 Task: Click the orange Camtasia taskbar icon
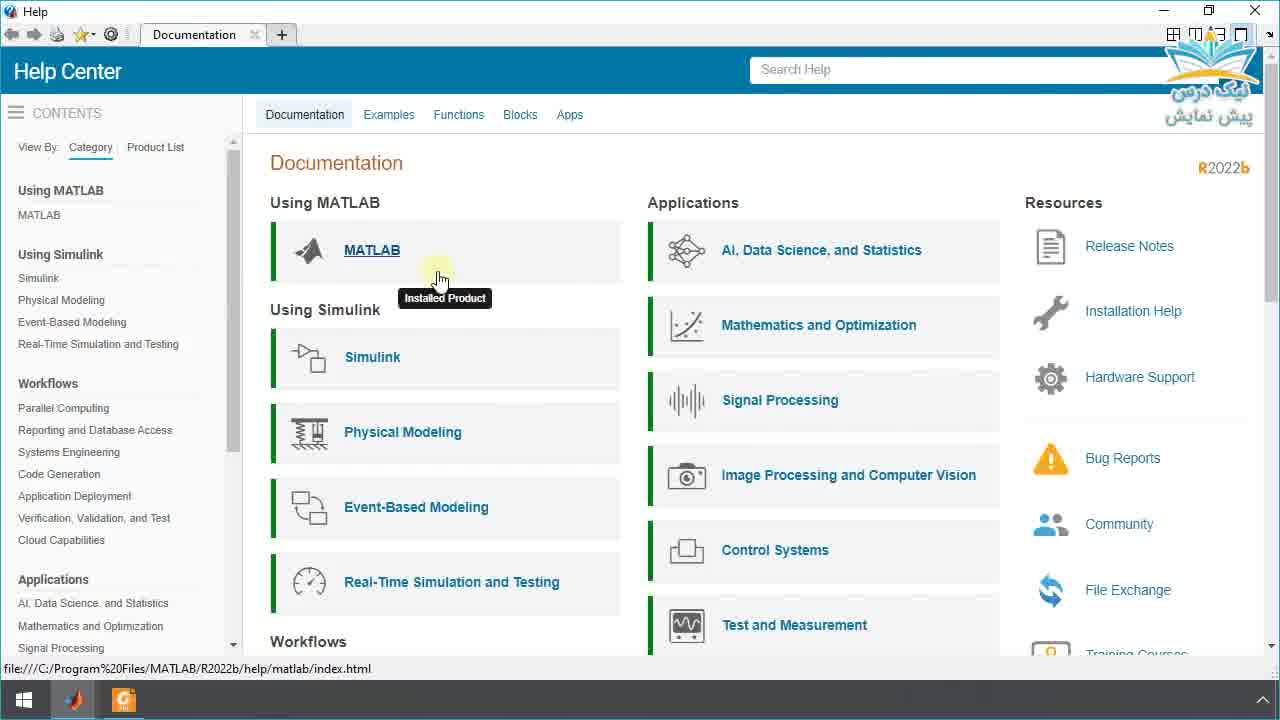[124, 700]
